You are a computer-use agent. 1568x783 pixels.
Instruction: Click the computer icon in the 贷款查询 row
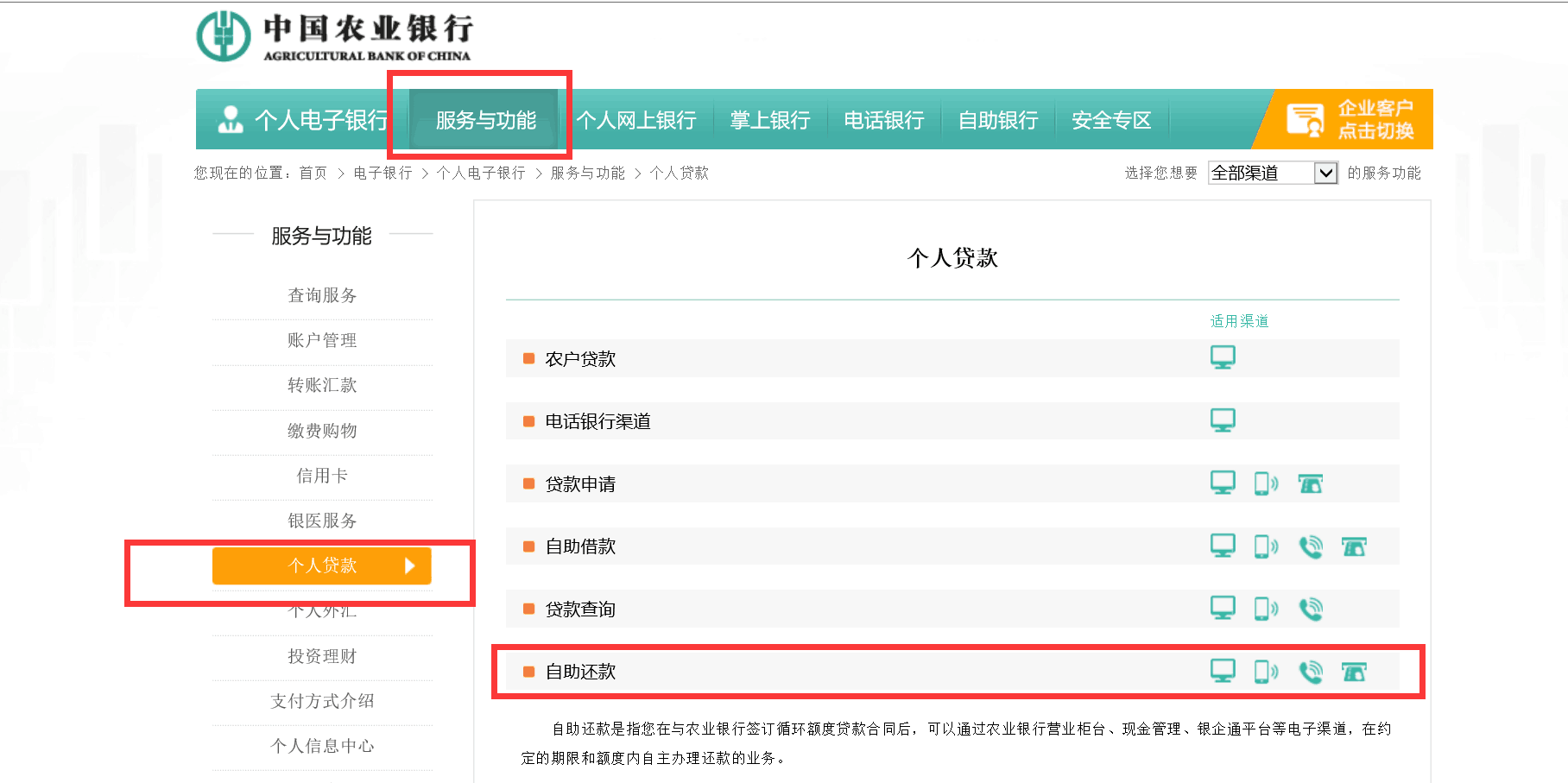pos(1223,608)
